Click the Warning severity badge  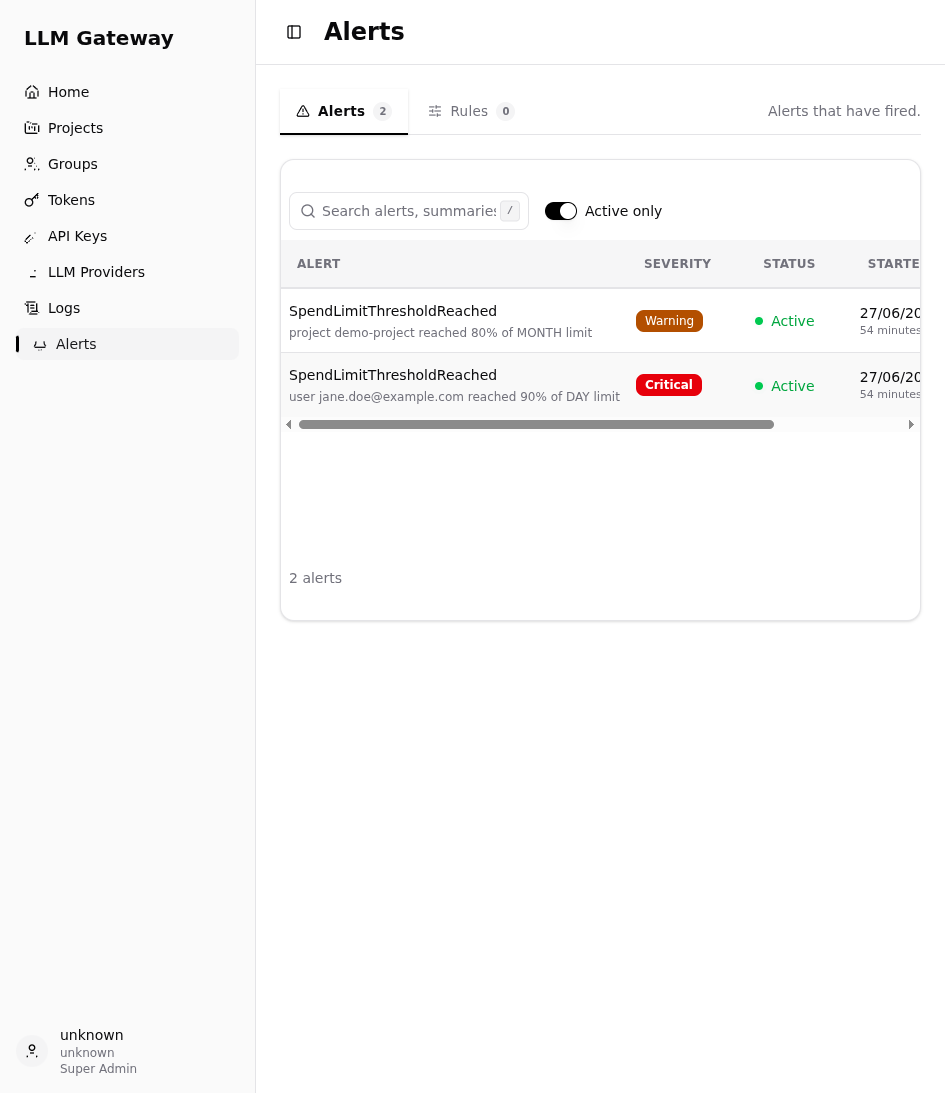tap(669, 321)
